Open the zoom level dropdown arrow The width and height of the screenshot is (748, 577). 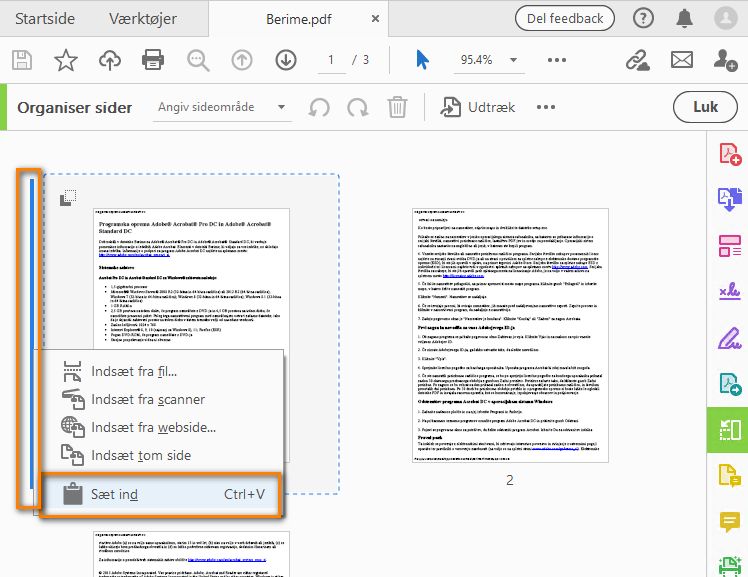click(x=513, y=60)
